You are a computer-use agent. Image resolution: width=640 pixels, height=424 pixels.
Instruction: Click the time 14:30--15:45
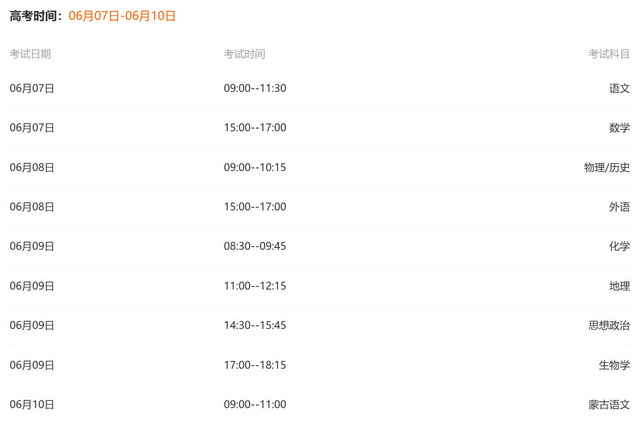coord(255,325)
